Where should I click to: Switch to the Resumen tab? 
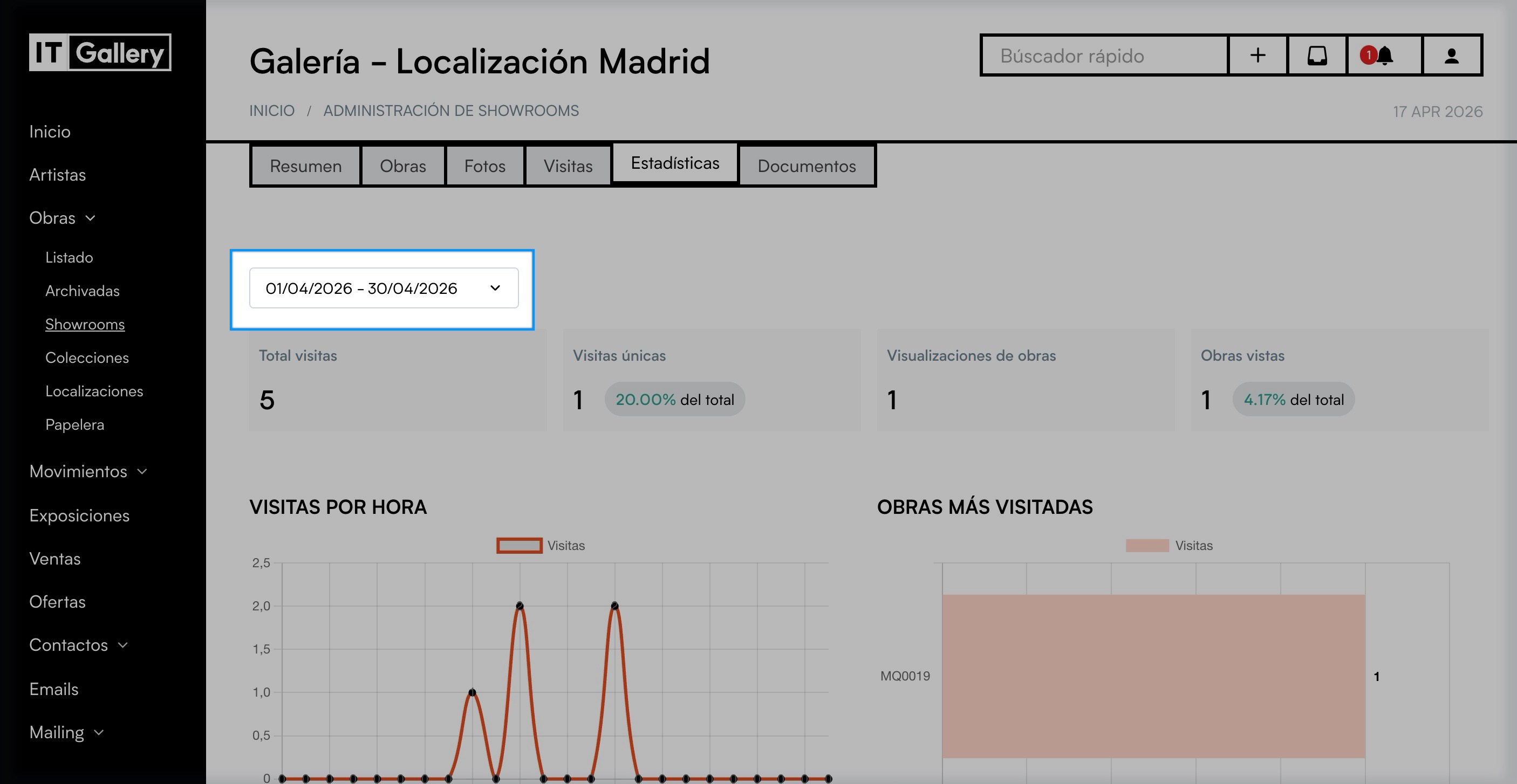click(x=306, y=166)
